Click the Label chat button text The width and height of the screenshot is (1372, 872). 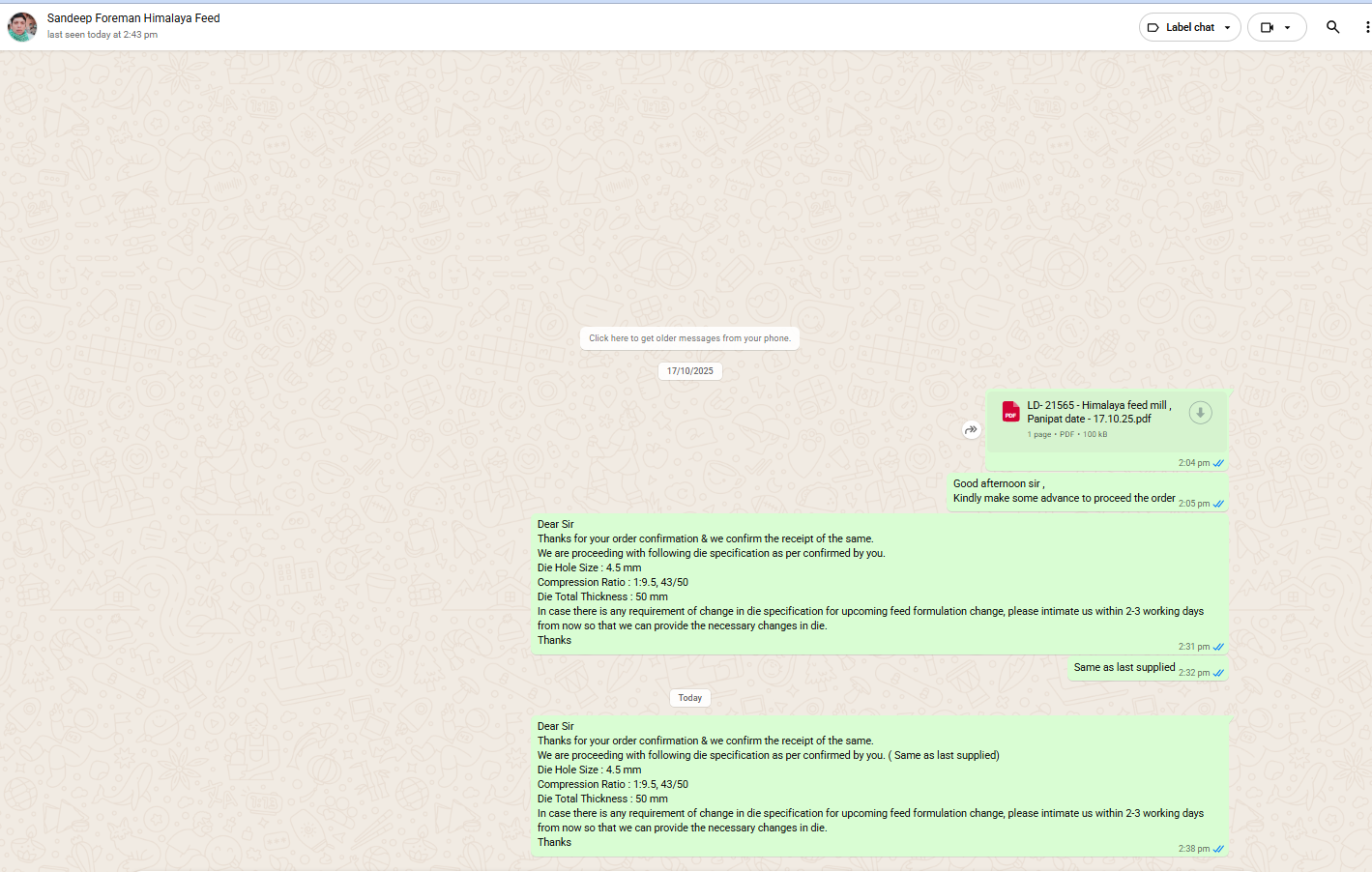(1190, 27)
